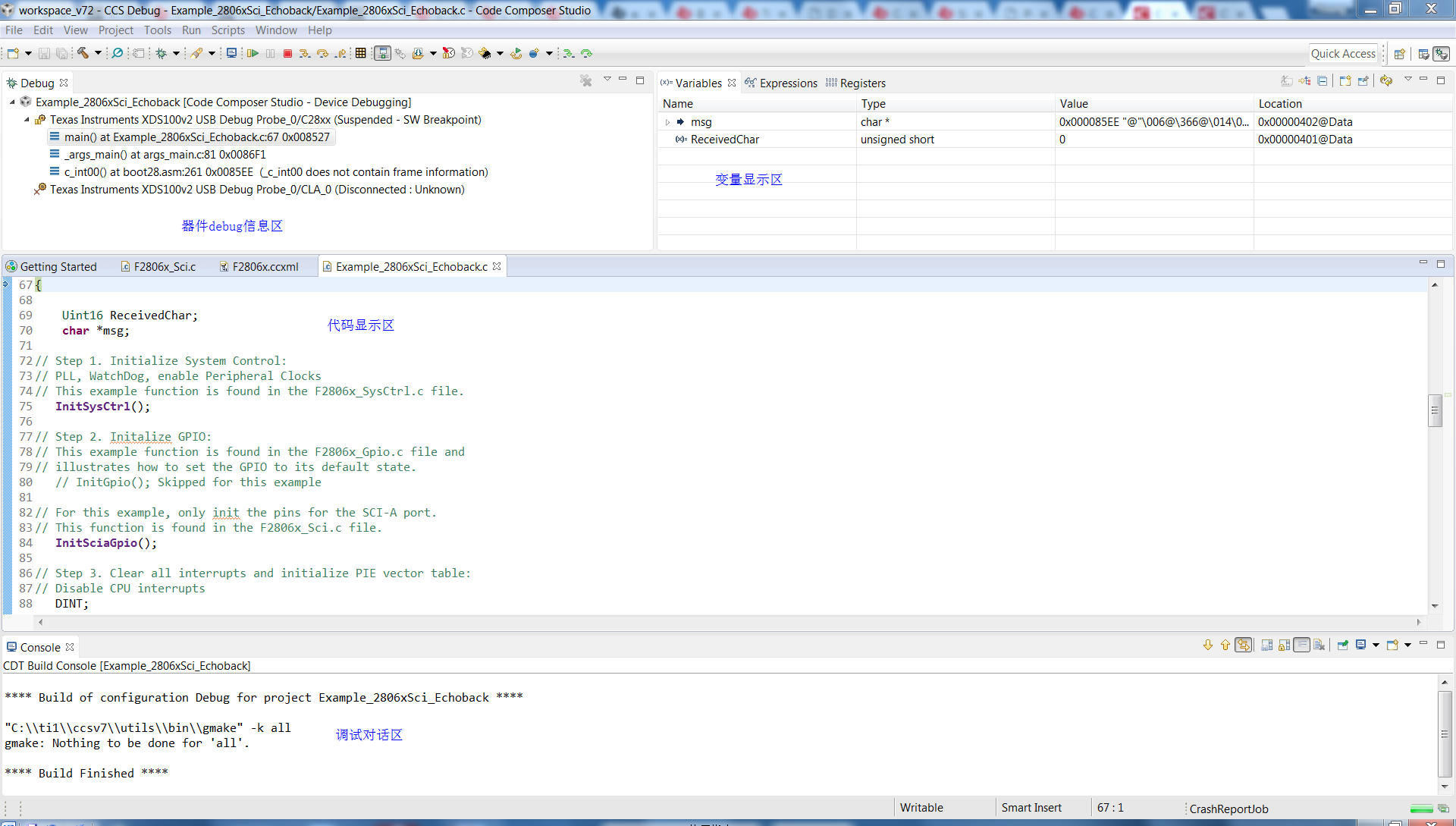The width and height of the screenshot is (1456, 826).
Task: Terminate the debug session with the red stop icon
Action: tap(287, 53)
